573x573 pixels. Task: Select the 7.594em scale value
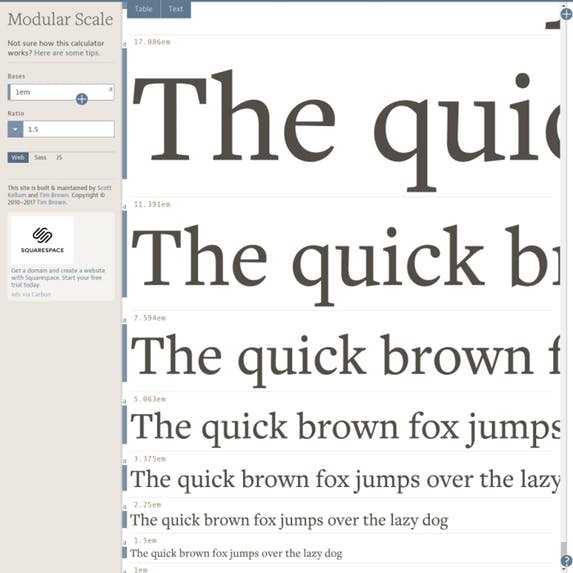click(150, 318)
